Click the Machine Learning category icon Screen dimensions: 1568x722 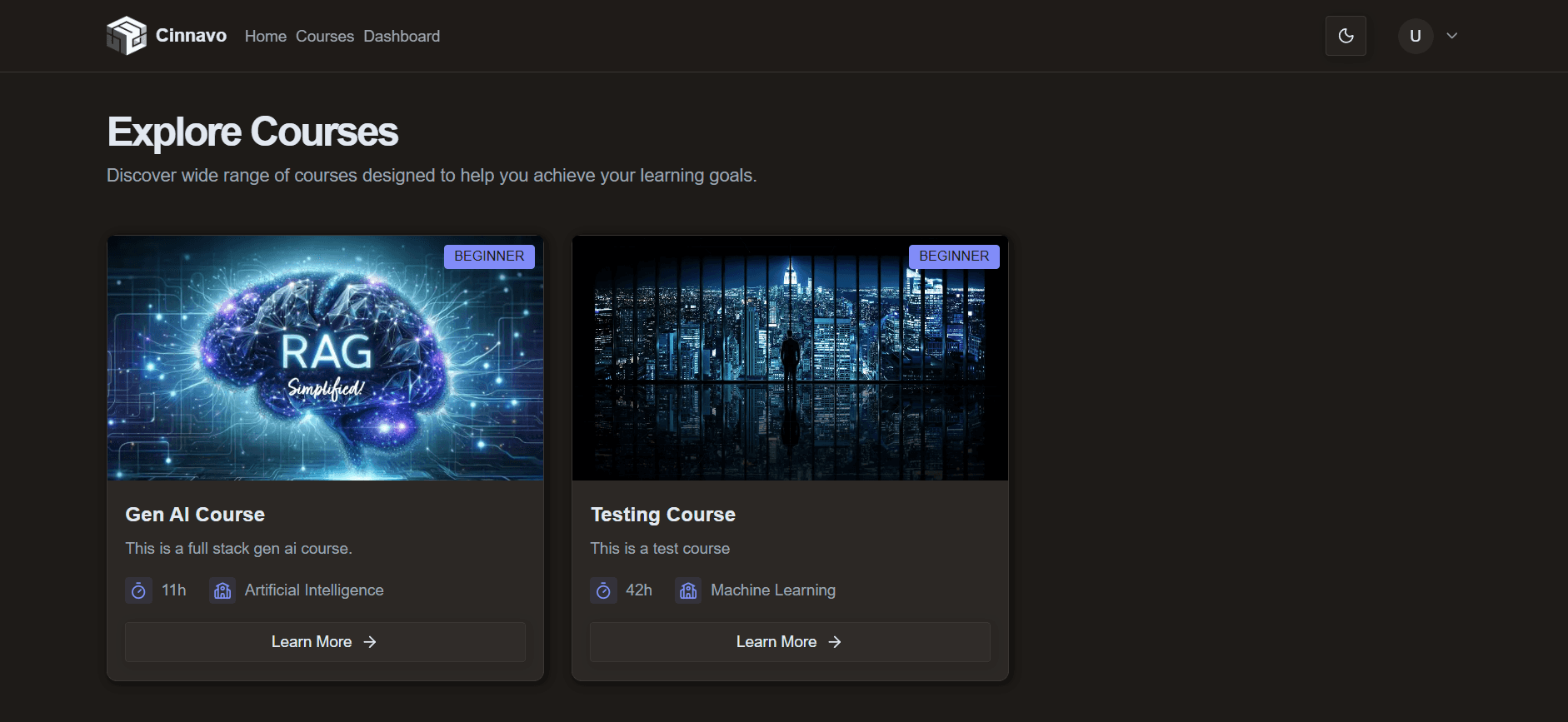click(x=688, y=590)
